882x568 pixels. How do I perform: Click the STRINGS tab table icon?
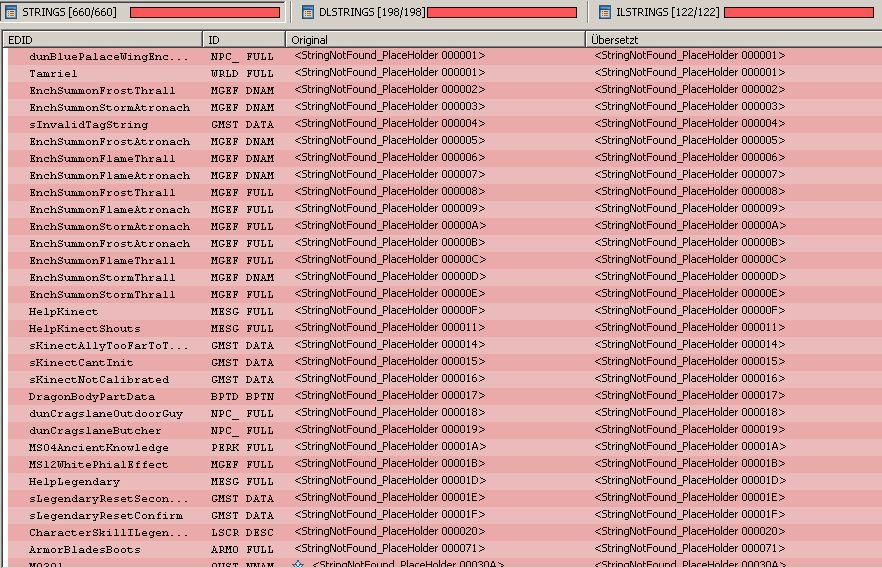point(11,12)
